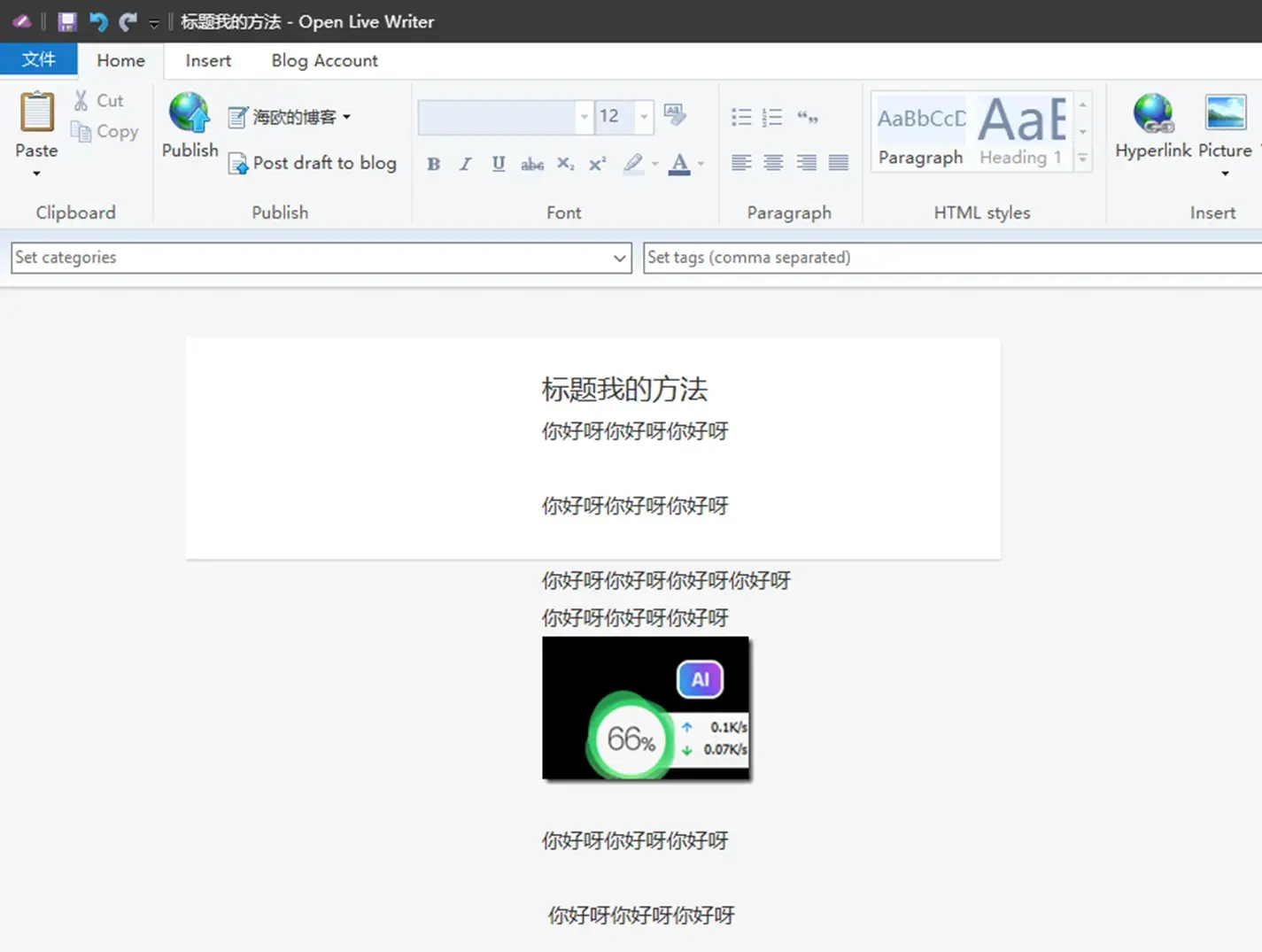The image size is (1262, 952).
Task: Toggle italic formatting
Action: (x=465, y=164)
